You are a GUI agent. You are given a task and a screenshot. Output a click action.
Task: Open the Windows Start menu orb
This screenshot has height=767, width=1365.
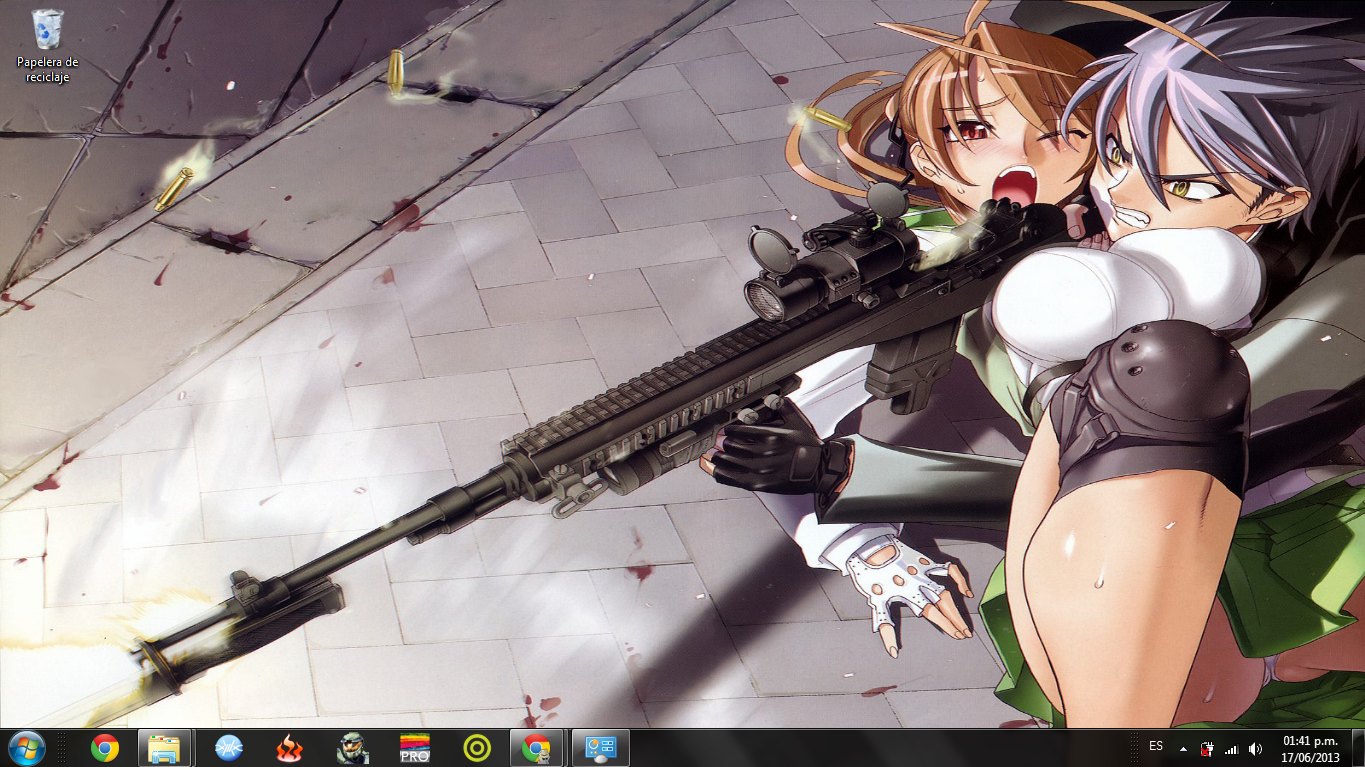point(26,747)
